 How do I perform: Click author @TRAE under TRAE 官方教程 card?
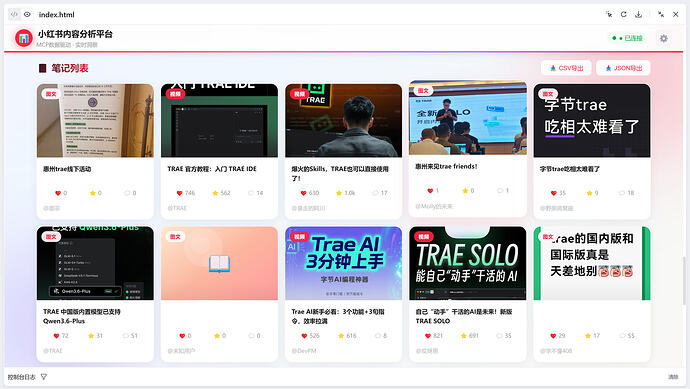tap(177, 208)
